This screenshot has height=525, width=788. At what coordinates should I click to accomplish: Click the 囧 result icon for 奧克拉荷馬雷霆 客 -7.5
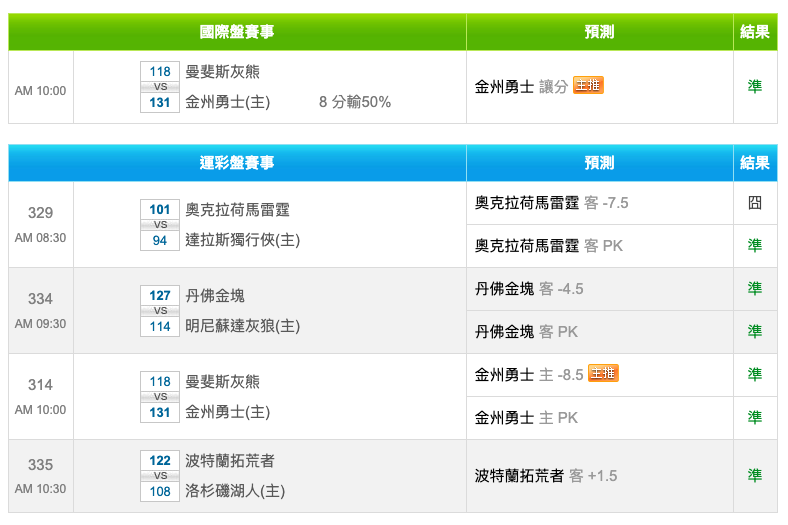coord(755,203)
